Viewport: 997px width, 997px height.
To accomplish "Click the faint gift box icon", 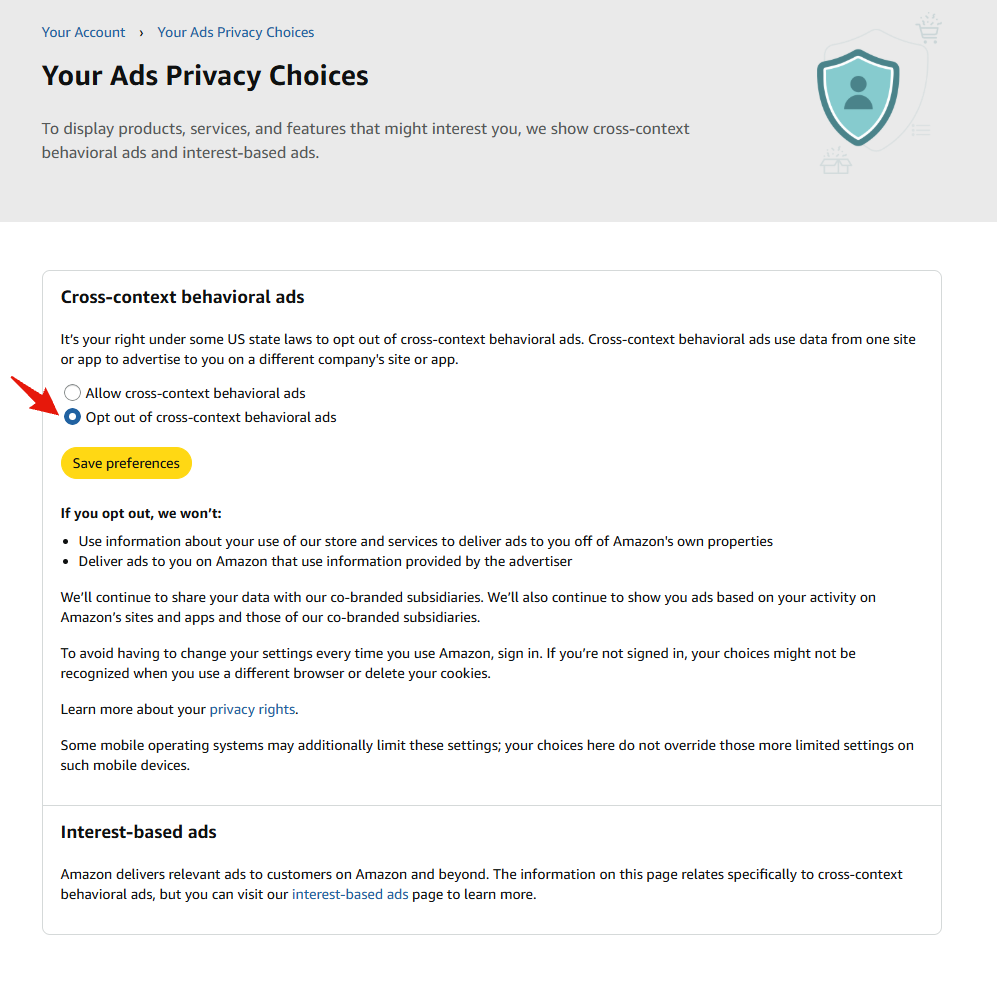I will pyautogui.click(x=835, y=161).
